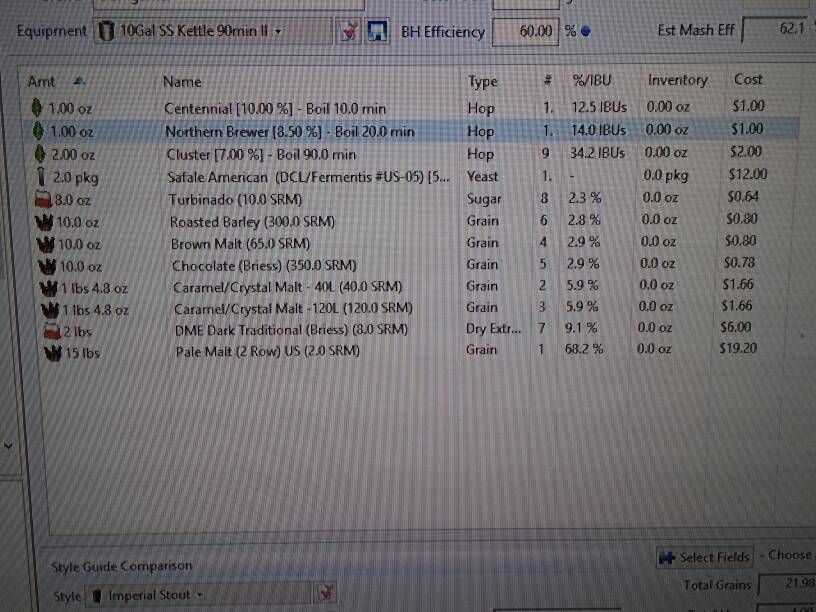This screenshot has width=816, height=612.
Task: Click the 34.2 IBUs value for Cluster
Action: 597,153
